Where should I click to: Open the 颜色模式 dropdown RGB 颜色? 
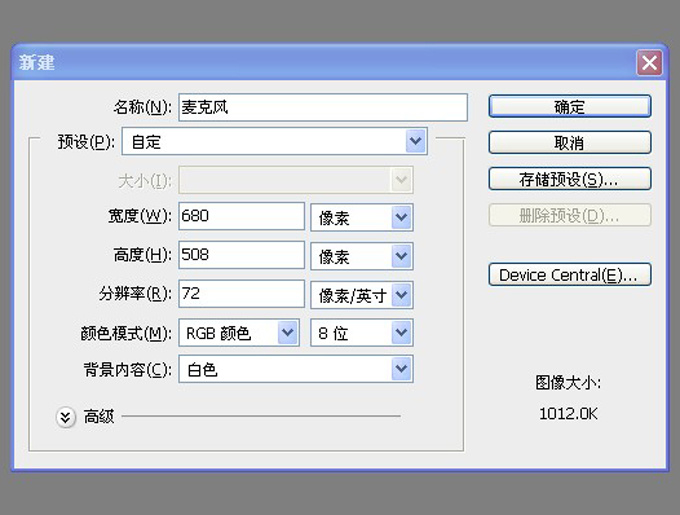239,332
